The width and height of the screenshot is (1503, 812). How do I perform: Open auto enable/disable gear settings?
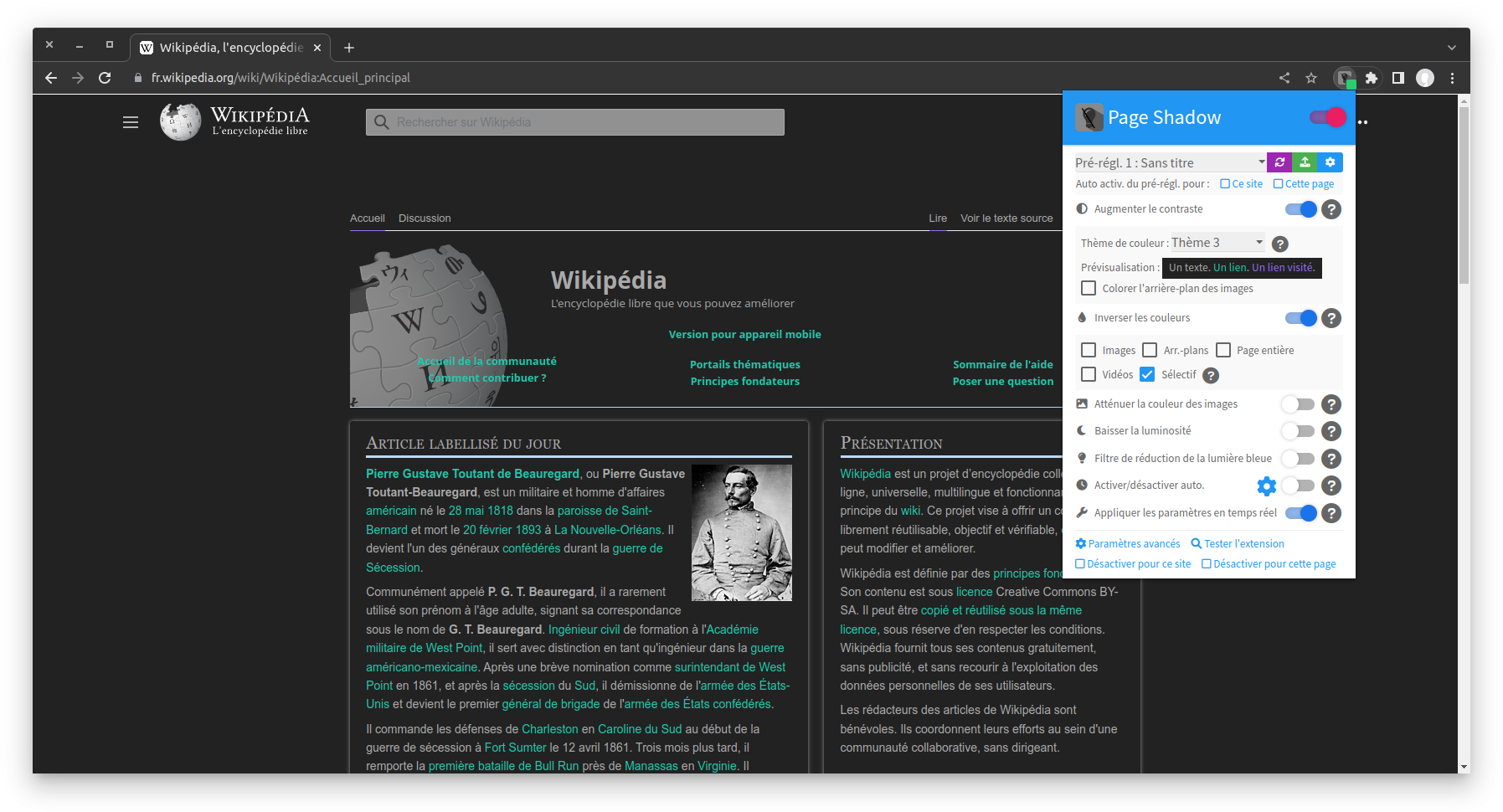1267,486
